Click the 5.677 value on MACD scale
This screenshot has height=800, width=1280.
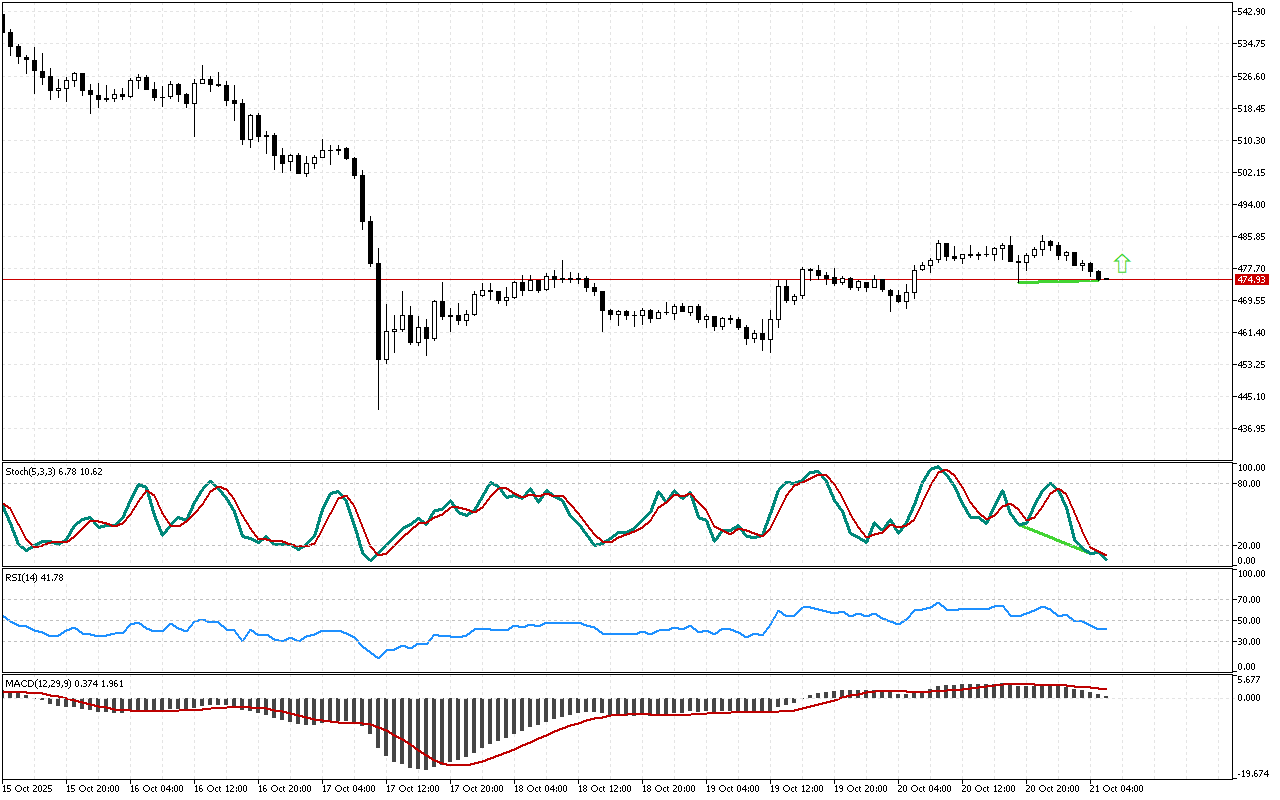[1250, 680]
